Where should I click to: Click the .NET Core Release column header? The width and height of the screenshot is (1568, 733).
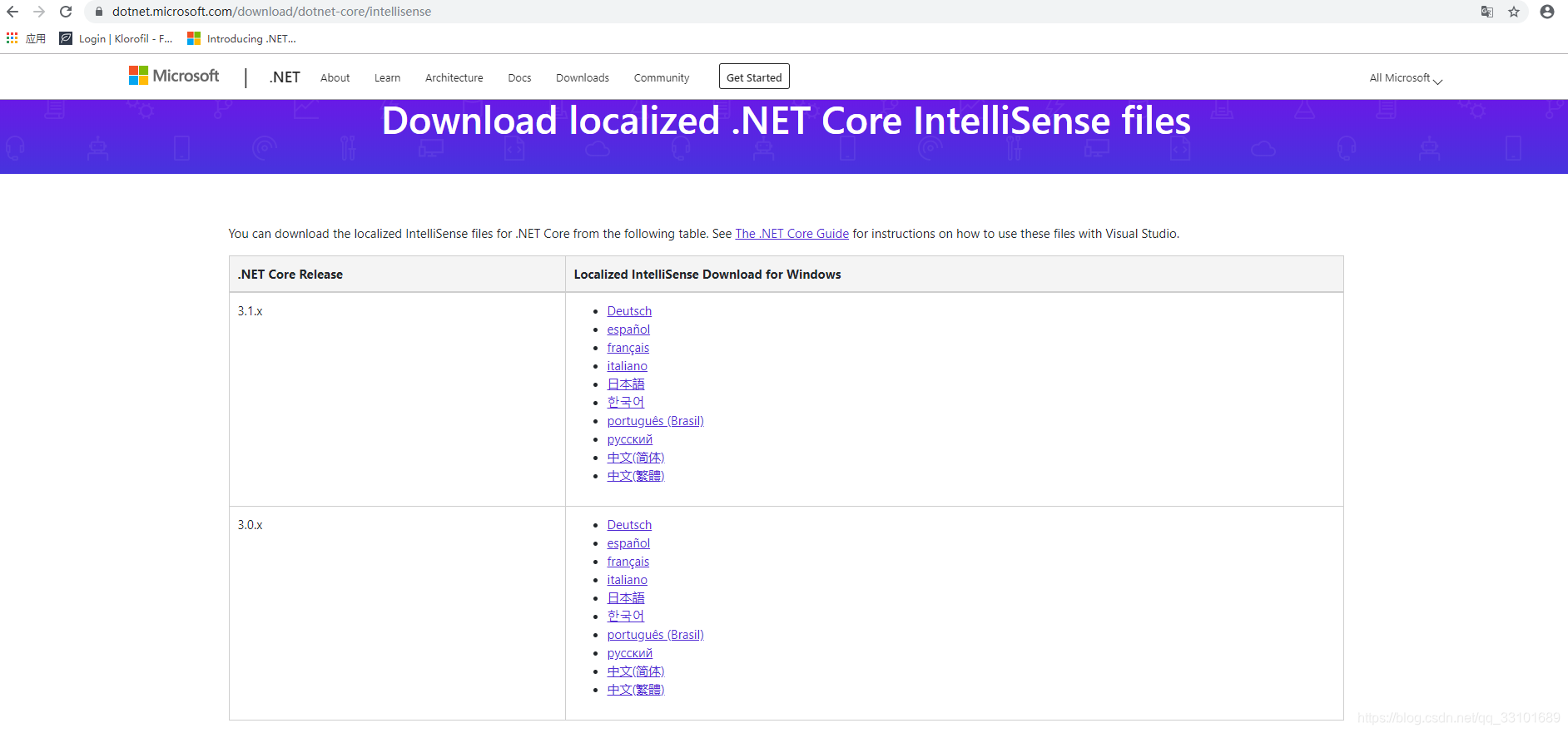[397, 275]
